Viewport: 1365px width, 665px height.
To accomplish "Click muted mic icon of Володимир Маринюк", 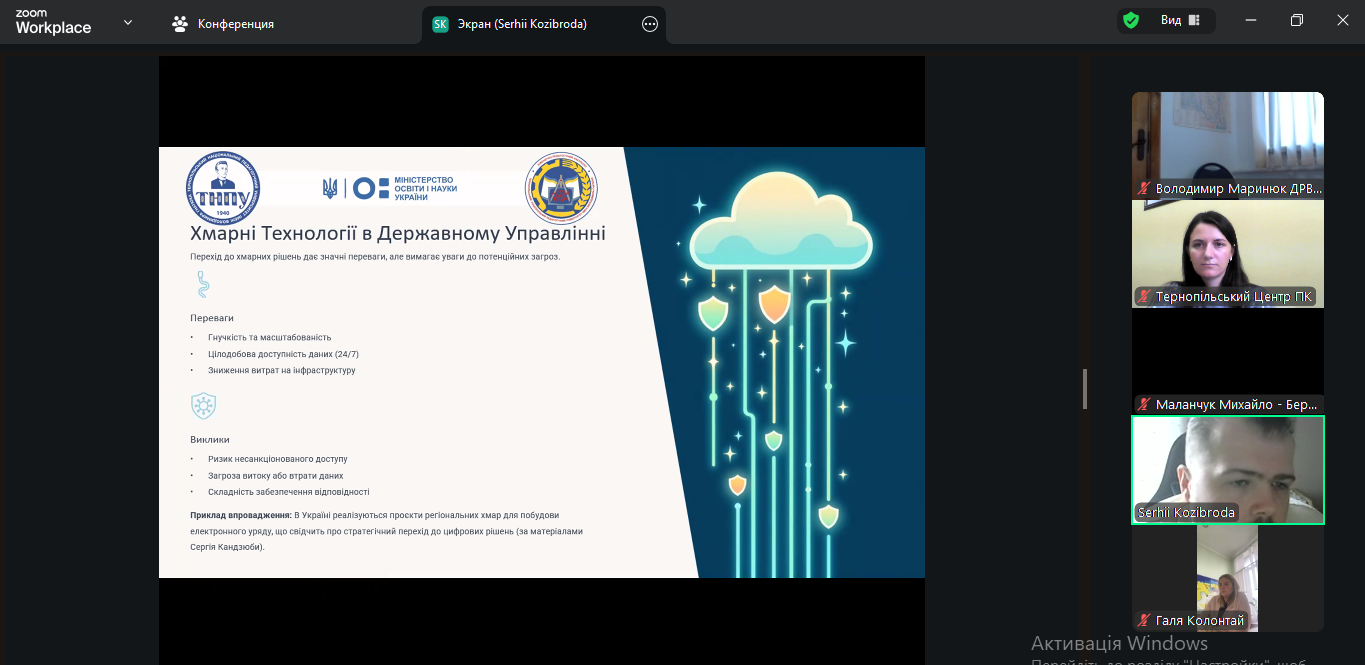I will pyautogui.click(x=1144, y=189).
